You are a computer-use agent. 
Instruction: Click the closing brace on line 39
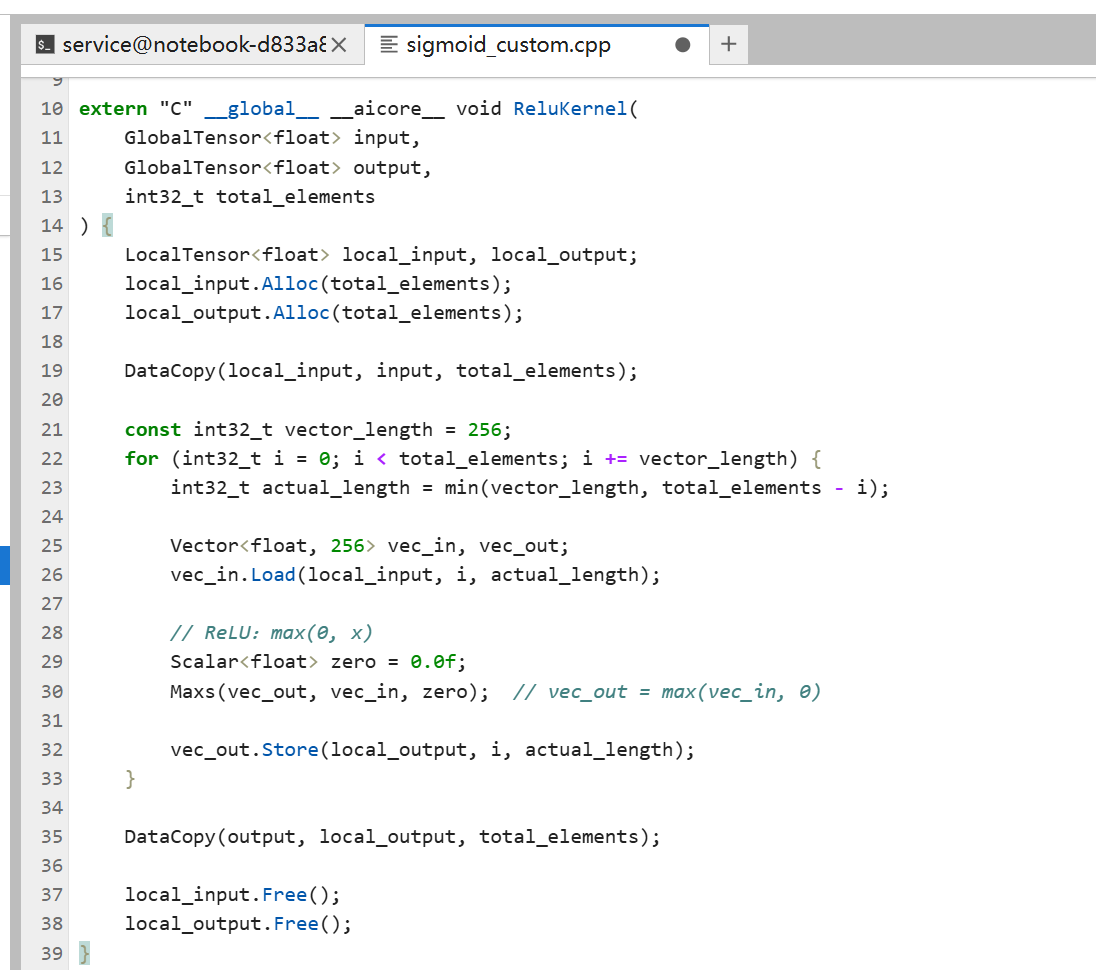pyautogui.click(x=85, y=953)
